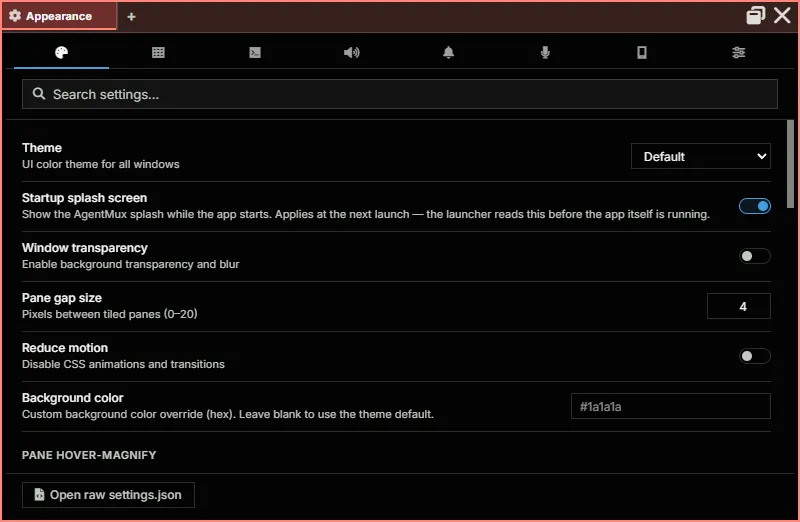Screen dimensions: 800x522
Task: Click the Reduce motion label
Action: point(65,348)
